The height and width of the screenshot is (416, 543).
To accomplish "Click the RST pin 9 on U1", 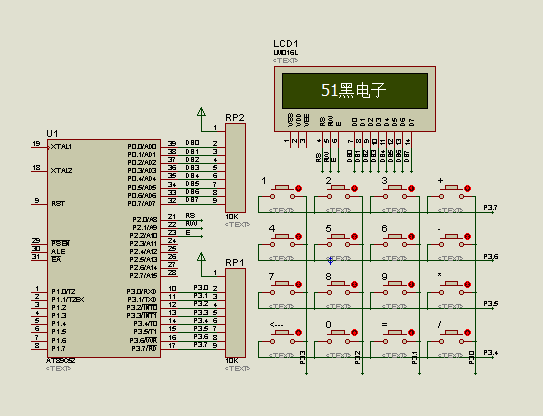I will [39, 204].
